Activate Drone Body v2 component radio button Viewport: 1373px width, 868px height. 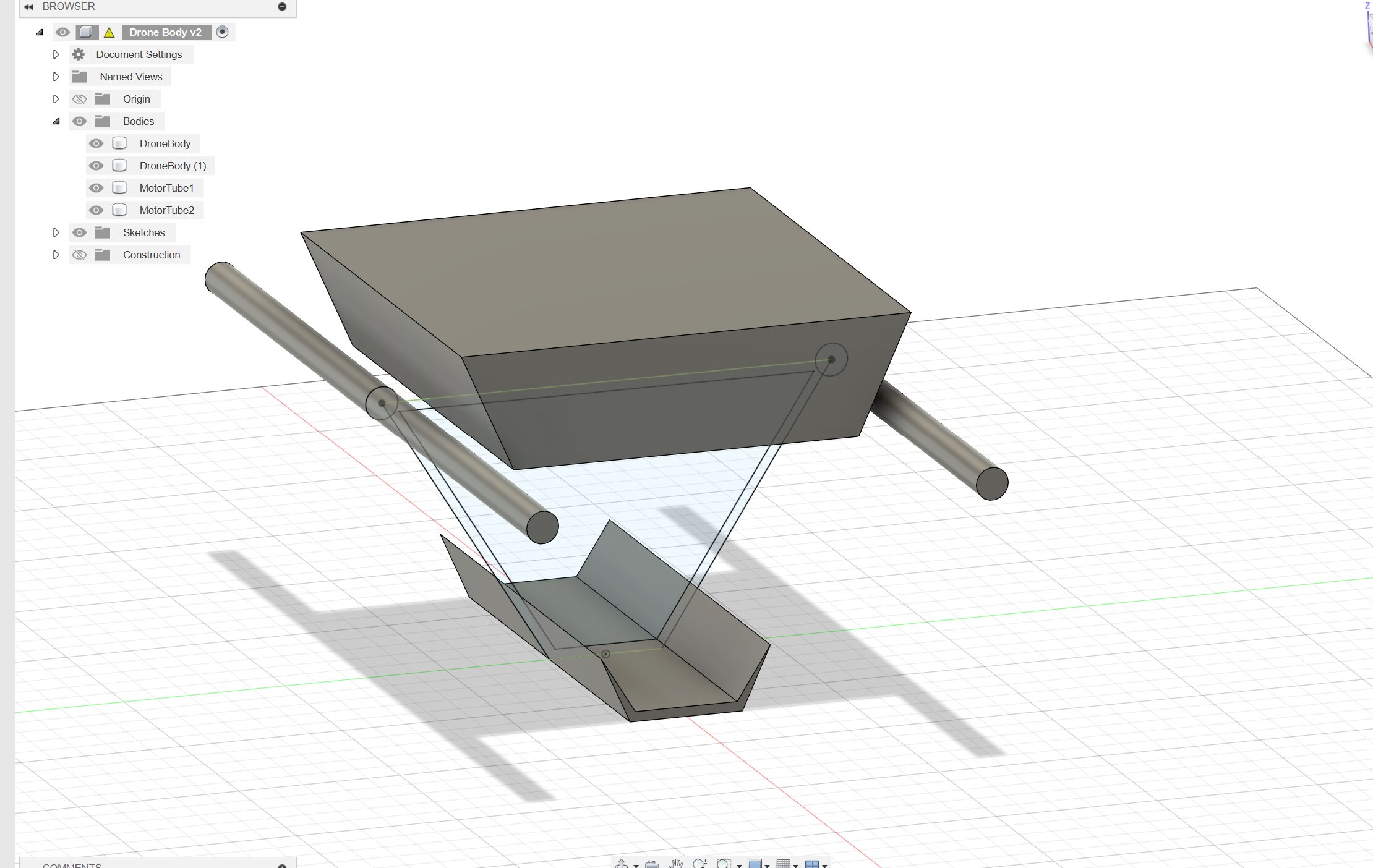[x=223, y=32]
